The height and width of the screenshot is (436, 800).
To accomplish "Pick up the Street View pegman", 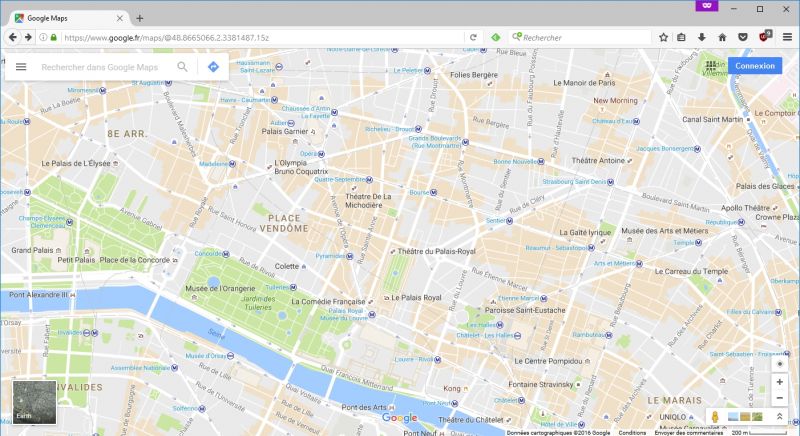I will point(715,417).
